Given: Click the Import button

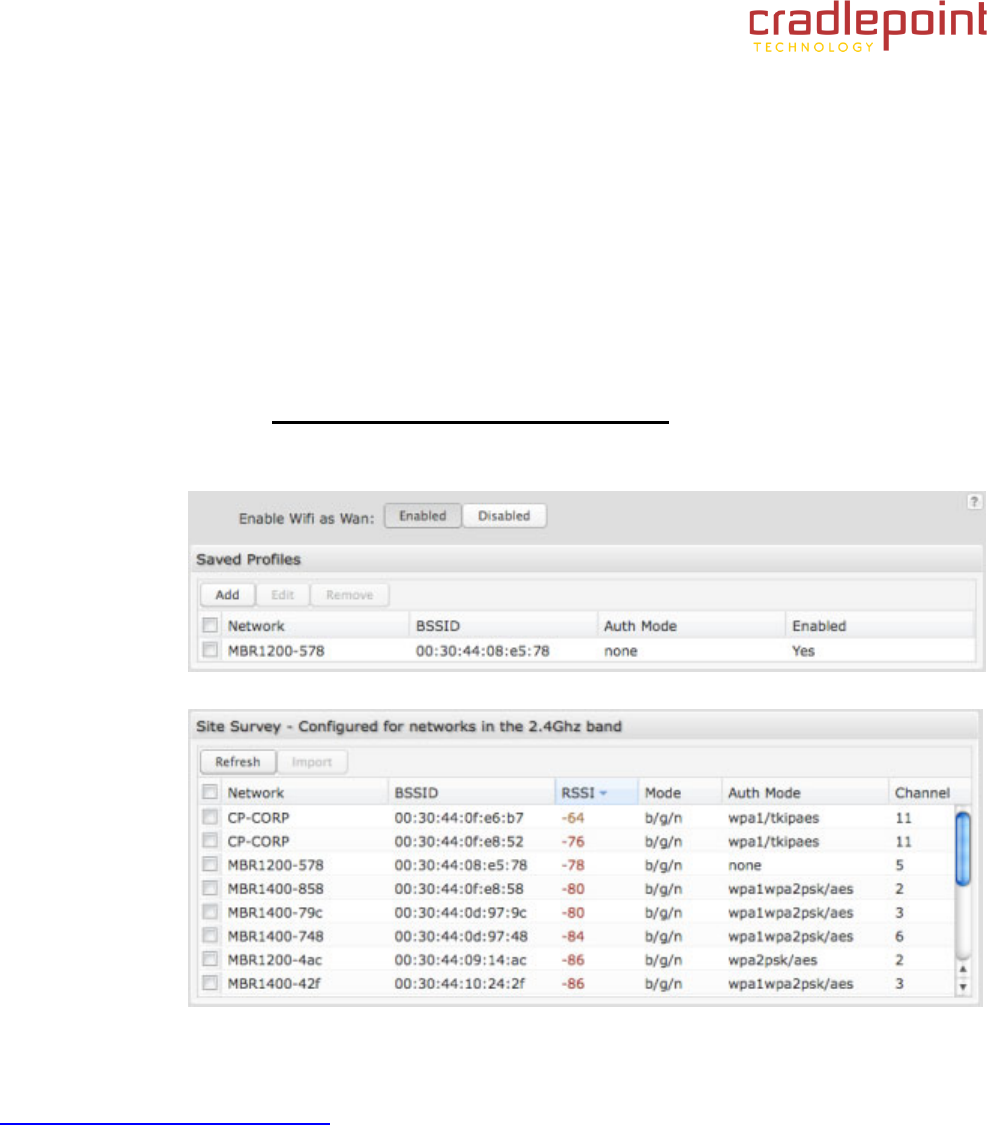Looking at the screenshot, I should click(x=312, y=762).
